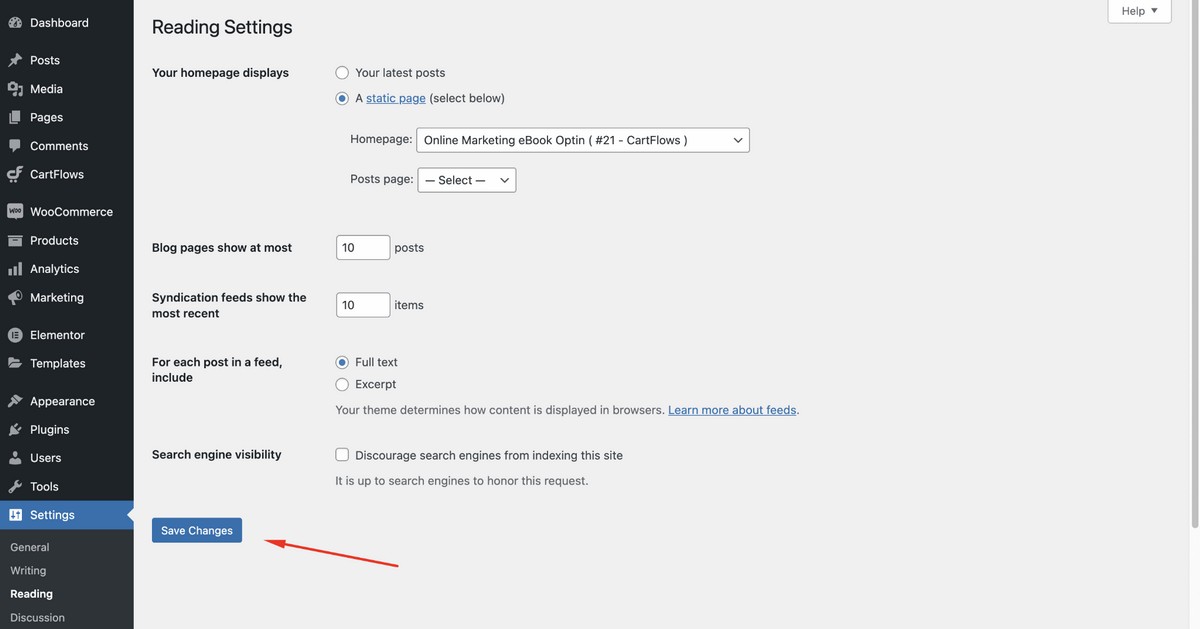Open Elementor menu item
The height and width of the screenshot is (629, 1200).
pyautogui.click(x=67, y=335)
